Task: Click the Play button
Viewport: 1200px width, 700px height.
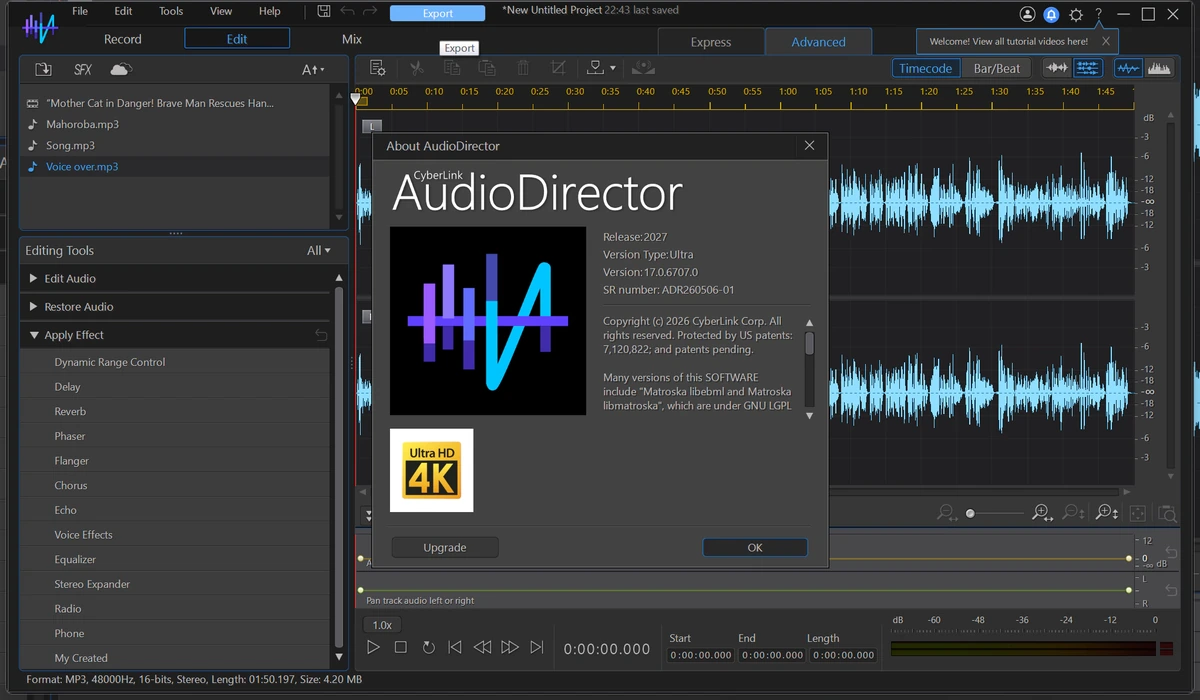Action: coord(373,647)
